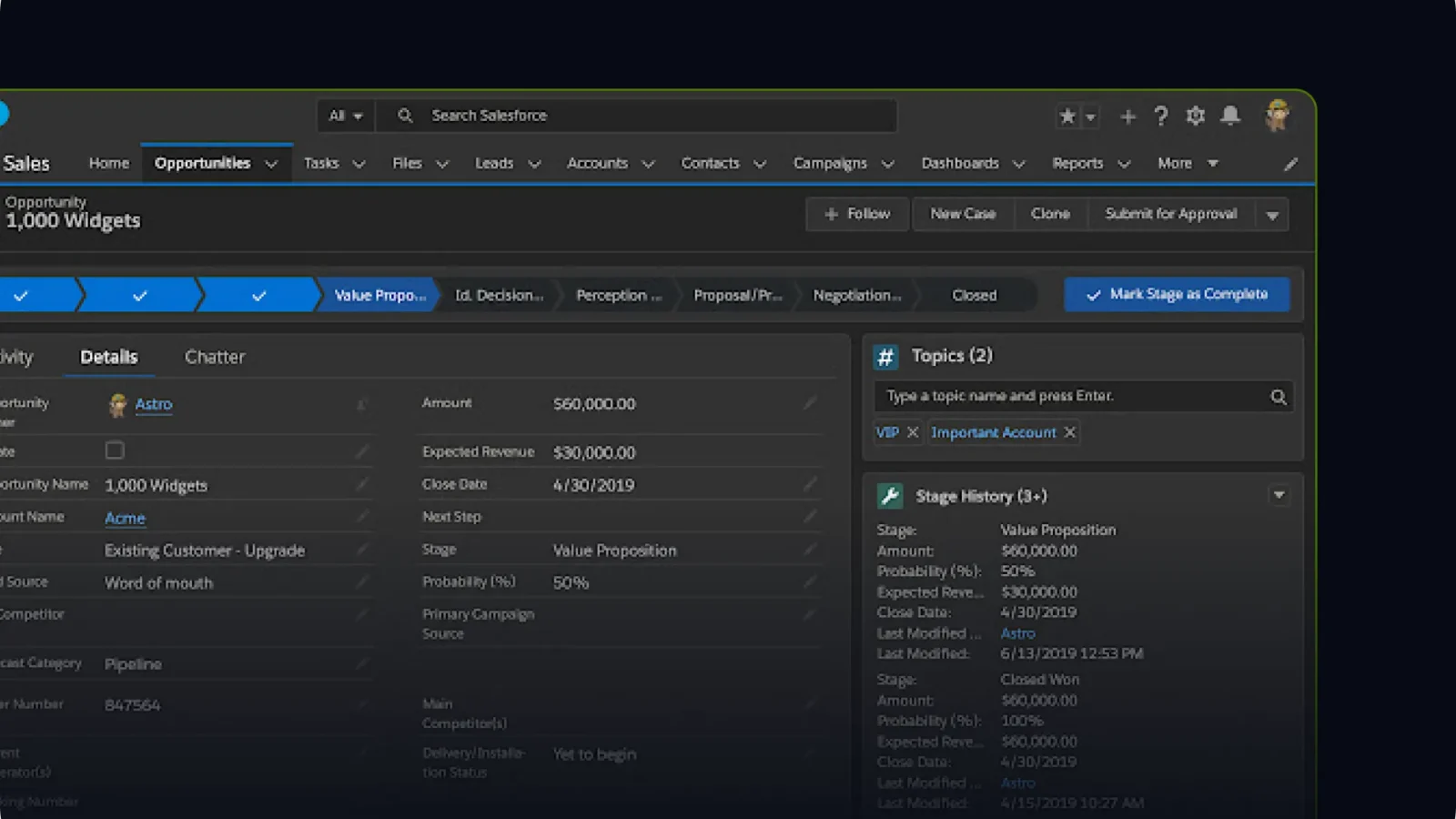Open the notifications bell
The height and width of the screenshot is (819, 1456).
click(1230, 116)
